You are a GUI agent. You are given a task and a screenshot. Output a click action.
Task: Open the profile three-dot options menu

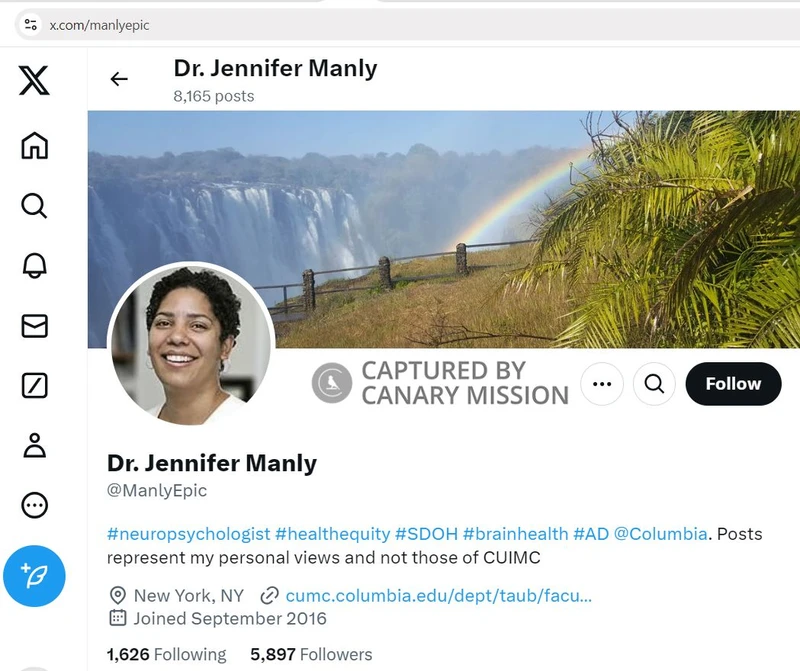602,384
